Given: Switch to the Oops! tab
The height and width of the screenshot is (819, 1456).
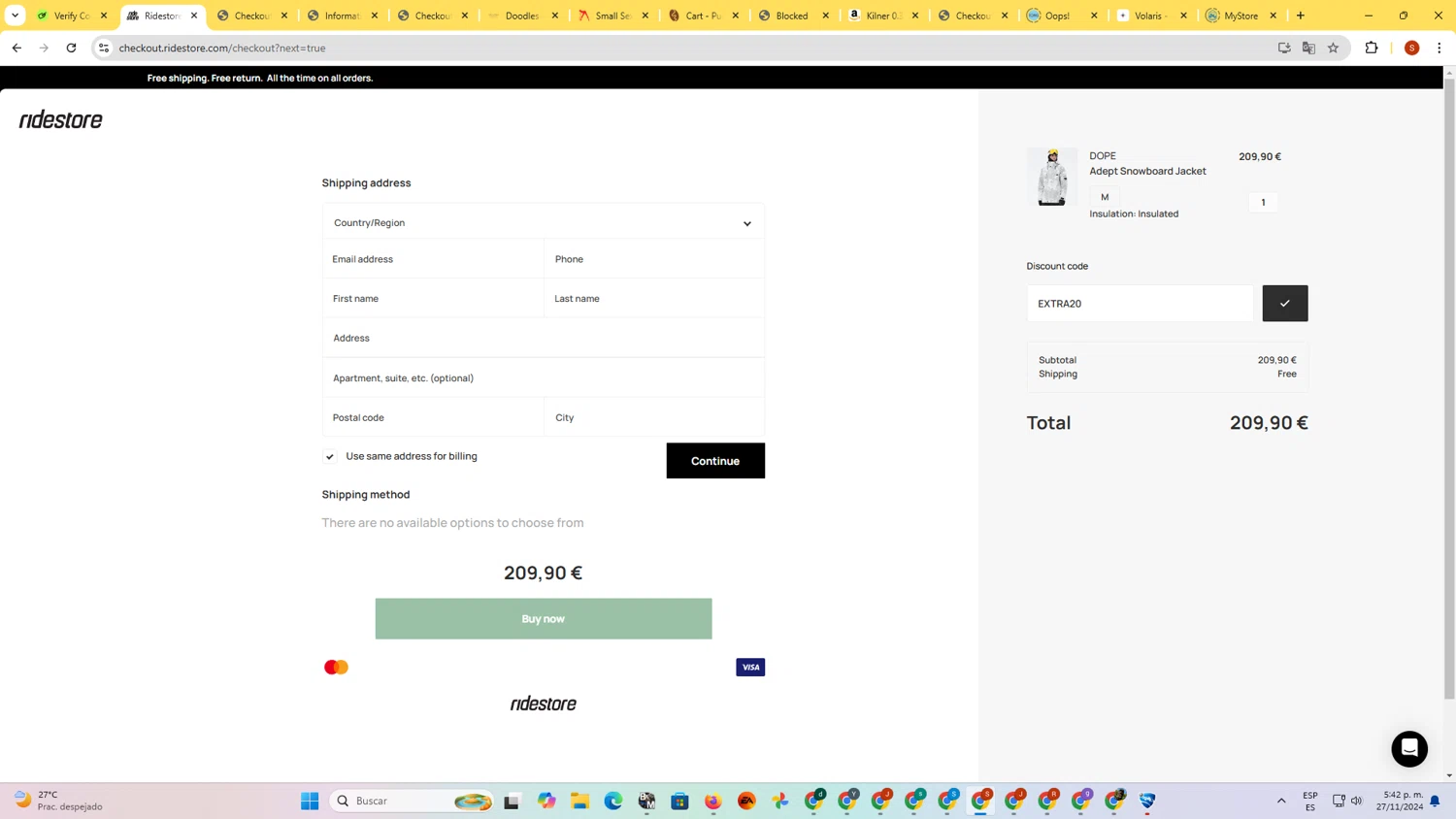Looking at the screenshot, I should [1061, 16].
